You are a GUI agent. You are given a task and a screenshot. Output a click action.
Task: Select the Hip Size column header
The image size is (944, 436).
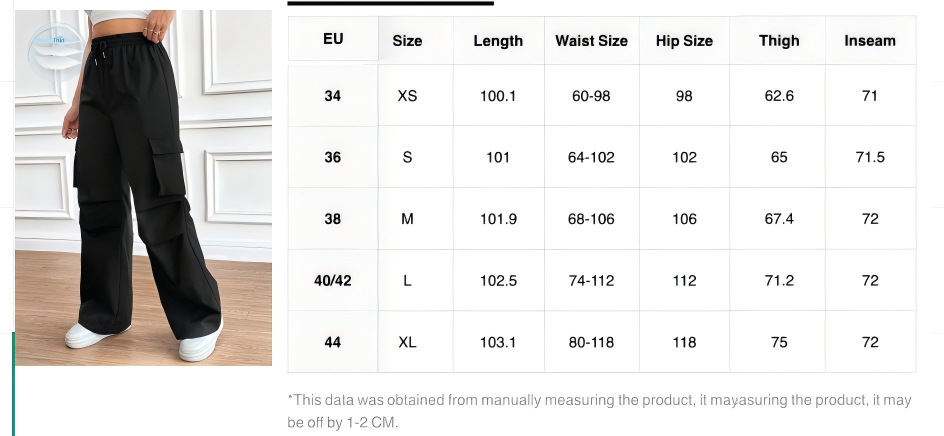coord(684,41)
